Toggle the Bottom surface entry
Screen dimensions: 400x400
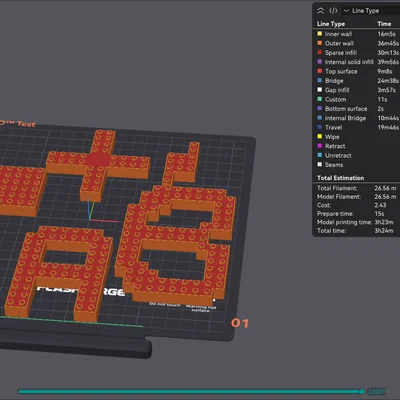(356, 109)
